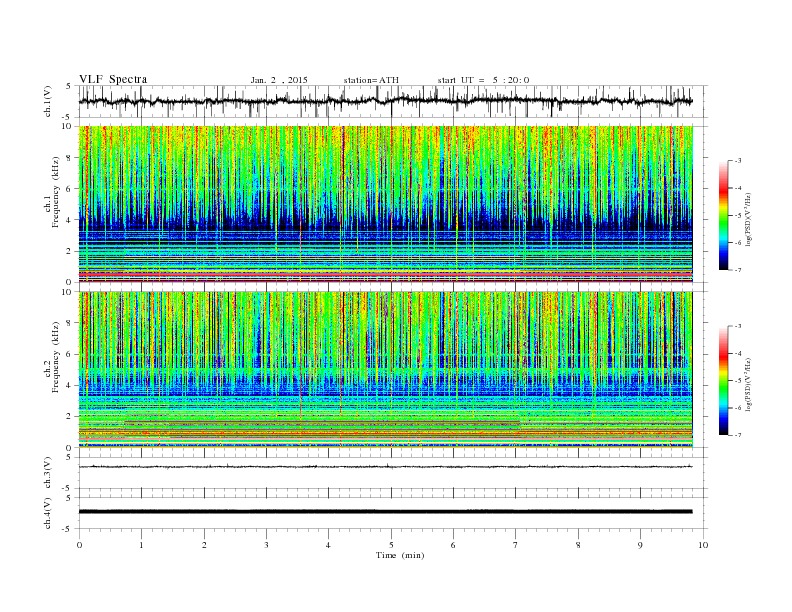
Task: Click the ch.3 voltage waveform trace
Action: point(385,467)
